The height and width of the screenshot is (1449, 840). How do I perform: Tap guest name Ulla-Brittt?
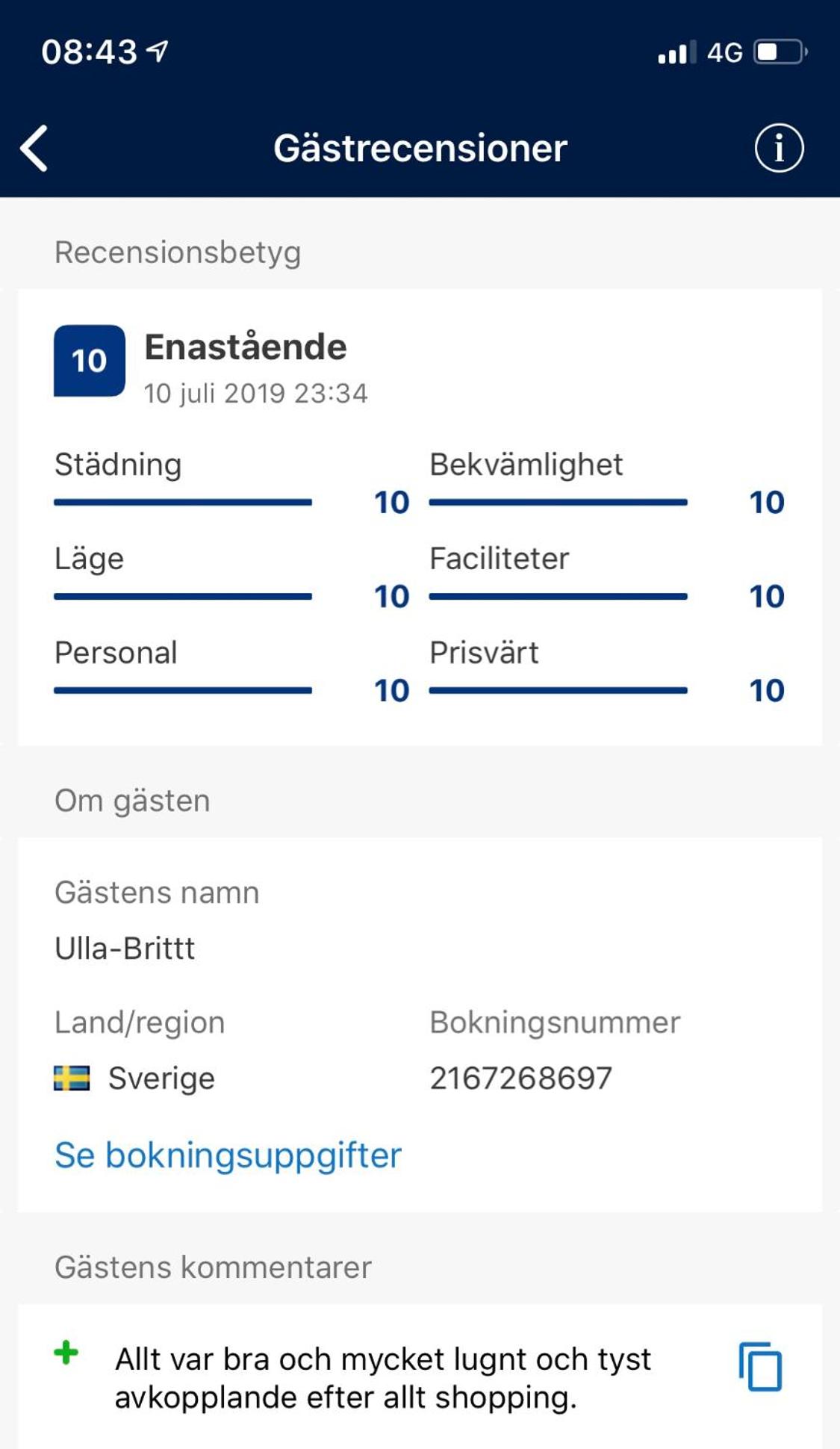tap(125, 949)
